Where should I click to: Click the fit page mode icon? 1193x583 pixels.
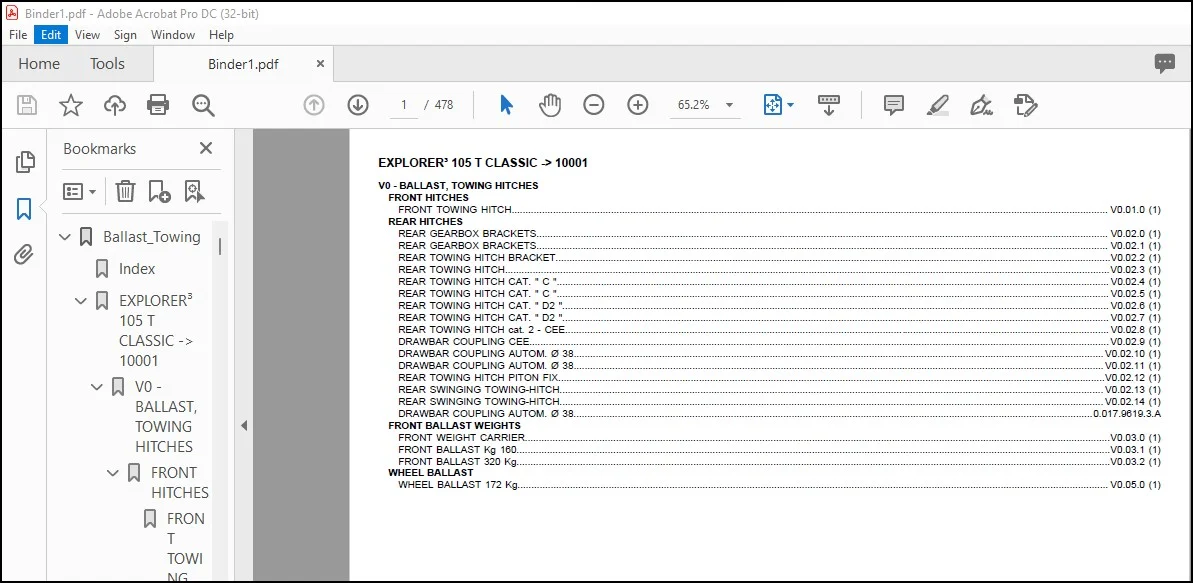coord(772,105)
